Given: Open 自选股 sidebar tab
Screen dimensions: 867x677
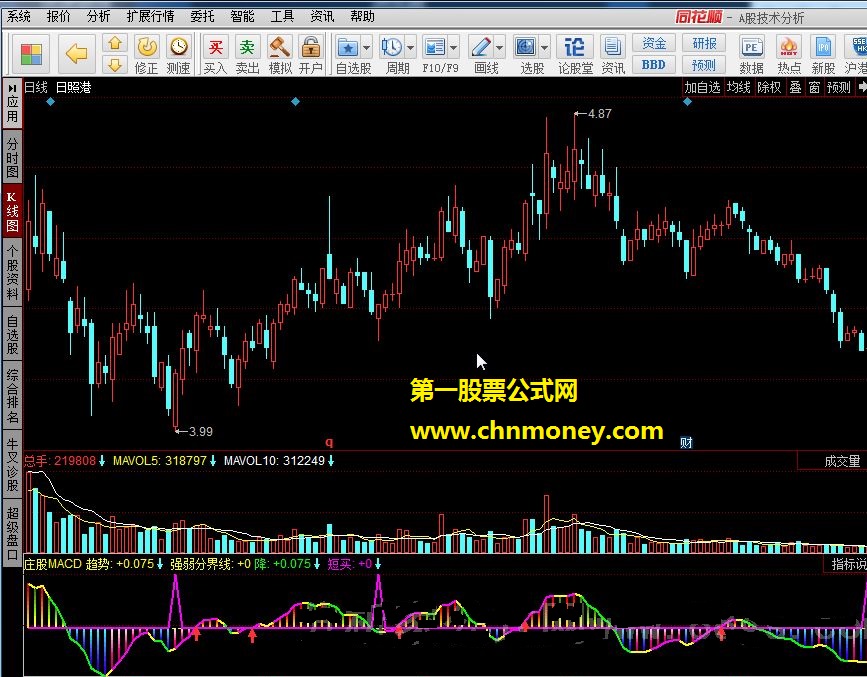Looking at the screenshot, I should tap(12, 335).
